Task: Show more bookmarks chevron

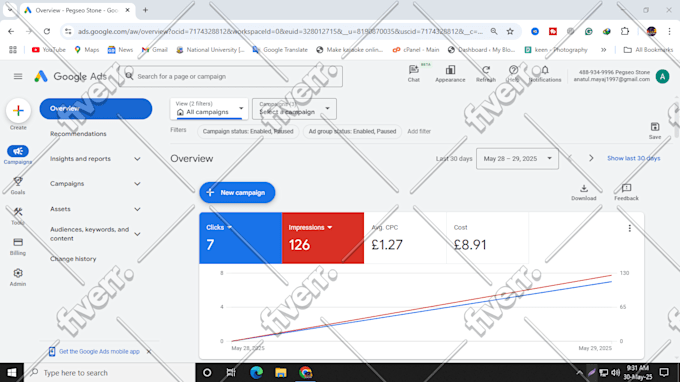Action: (x=603, y=50)
